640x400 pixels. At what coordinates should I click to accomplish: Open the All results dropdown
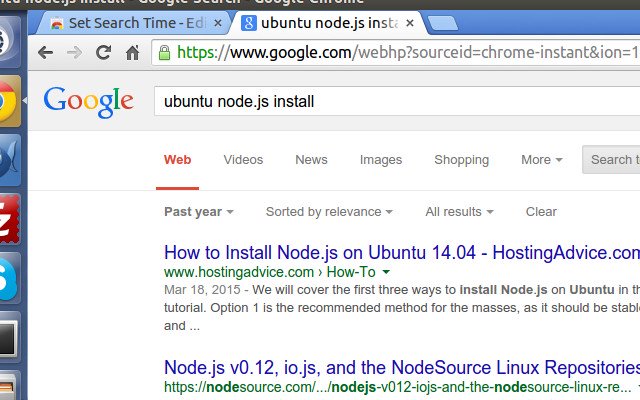pyautogui.click(x=460, y=212)
